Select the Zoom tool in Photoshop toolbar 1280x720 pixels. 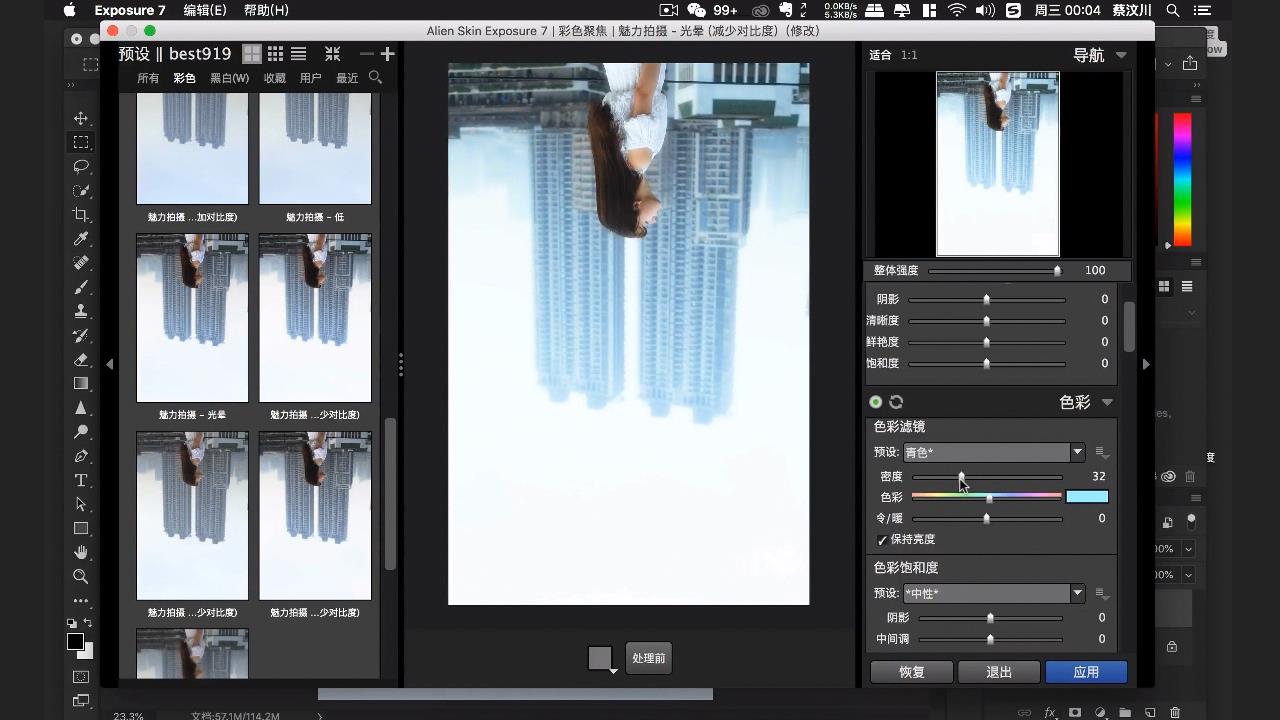coord(81,576)
